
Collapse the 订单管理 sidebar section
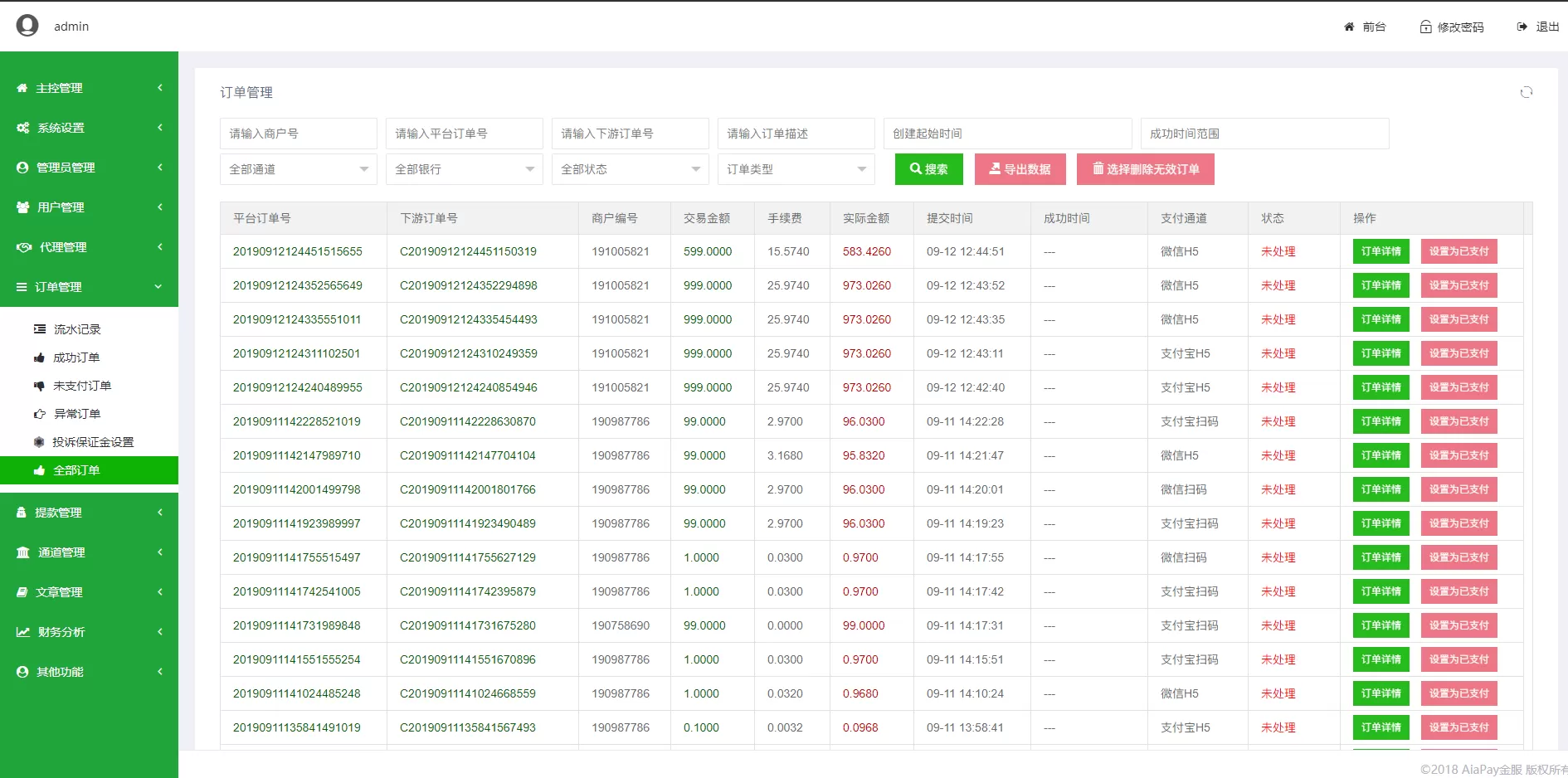pyautogui.click(x=89, y=287)
